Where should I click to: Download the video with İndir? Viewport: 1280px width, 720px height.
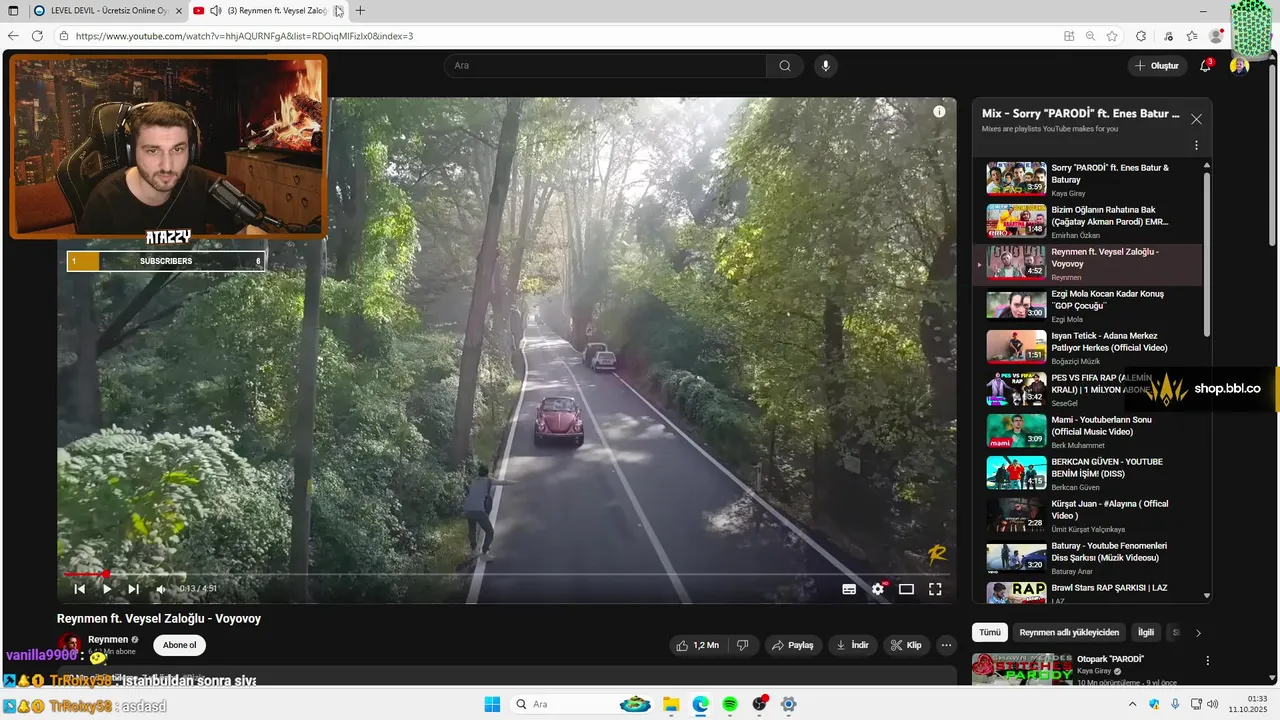tap(852, 645)
